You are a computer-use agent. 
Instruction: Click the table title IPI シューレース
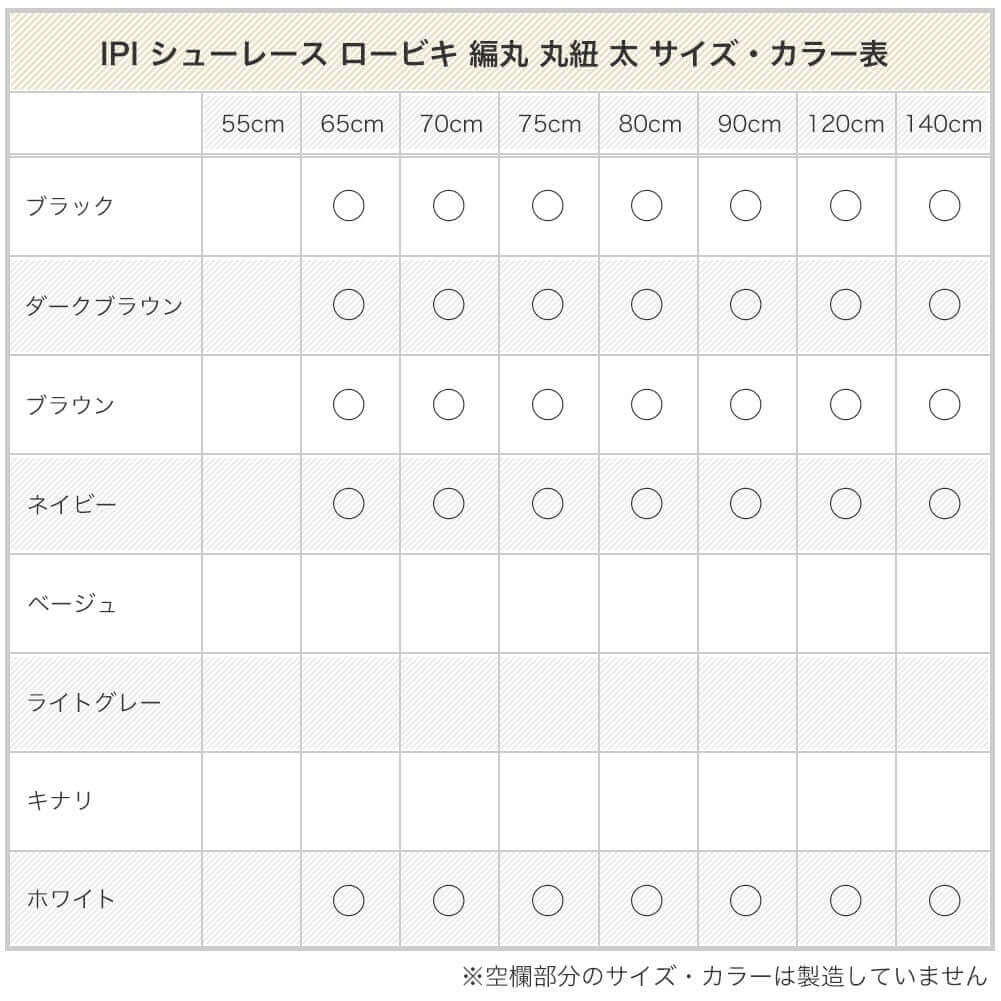point(494,53)
